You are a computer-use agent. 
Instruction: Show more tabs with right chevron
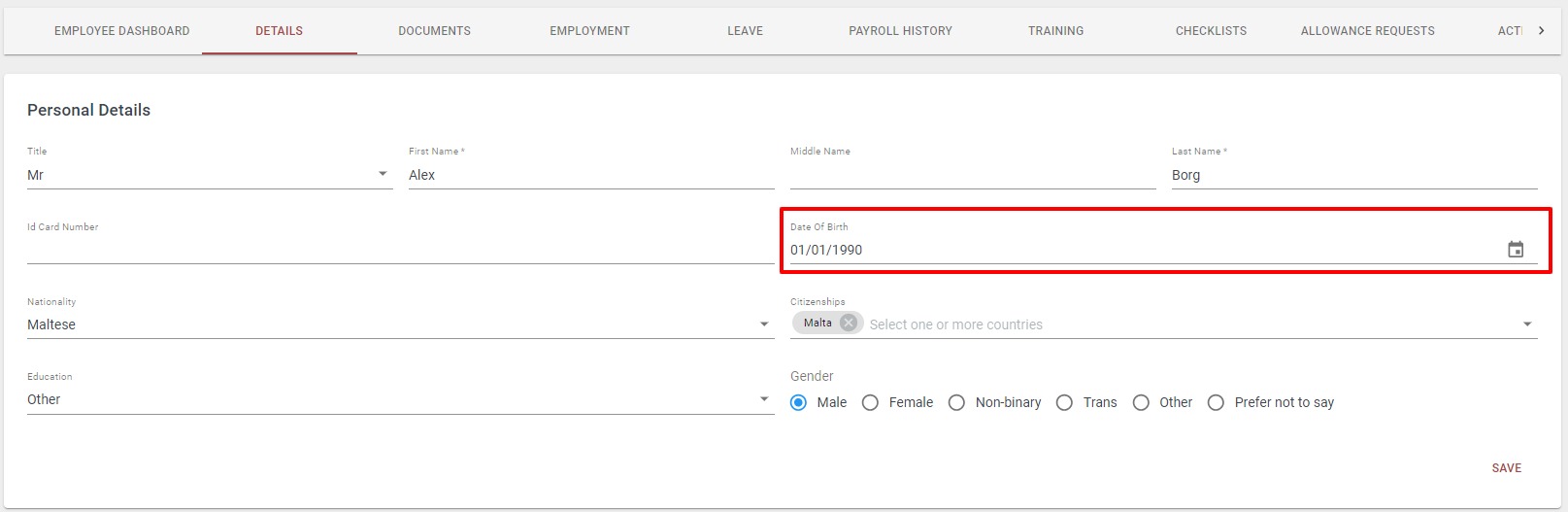coord(1541,31)
